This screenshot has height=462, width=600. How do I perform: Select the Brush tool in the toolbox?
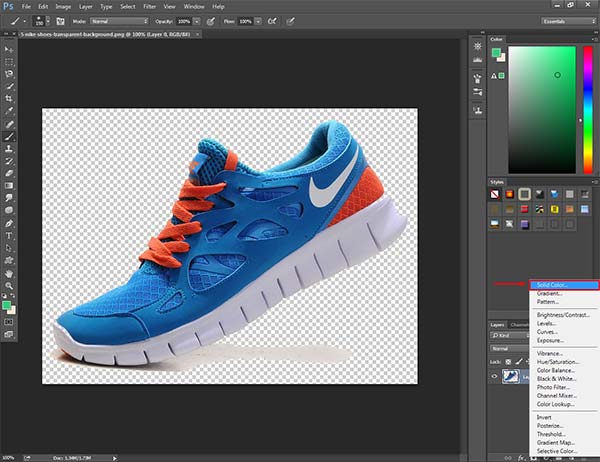pos(8,136)
